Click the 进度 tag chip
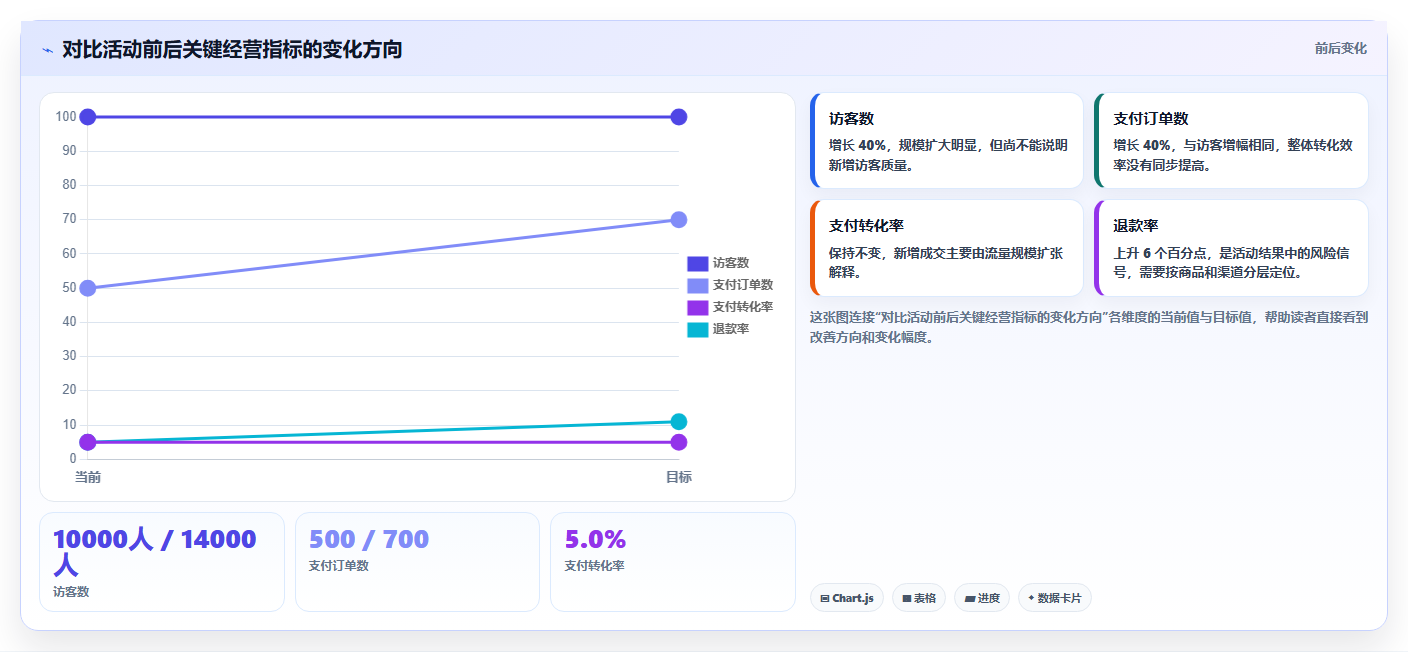Image resolution: width=1408 pixels, height=652 pixels. (982, 598)
